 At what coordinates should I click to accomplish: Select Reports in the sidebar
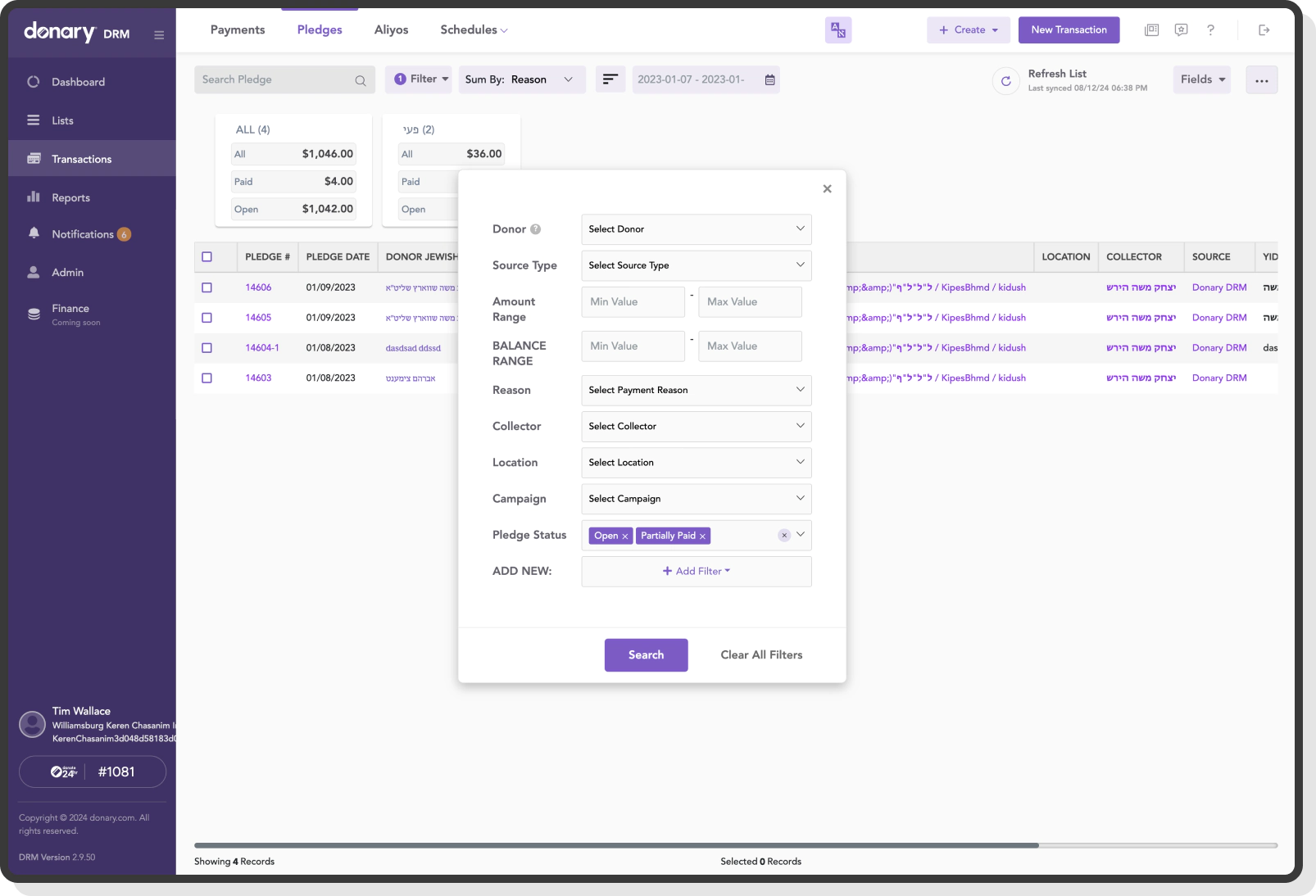(x=70, y=197)
